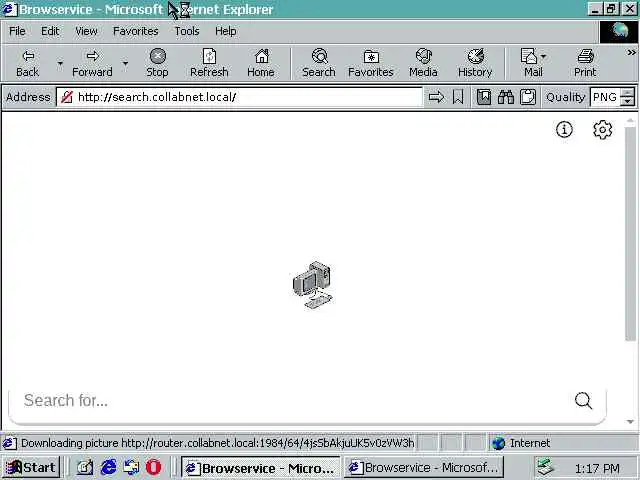Click the third Quick Launch icon with arrows
The height and width of the screenshot is (480, 640).
click(131, 467)
